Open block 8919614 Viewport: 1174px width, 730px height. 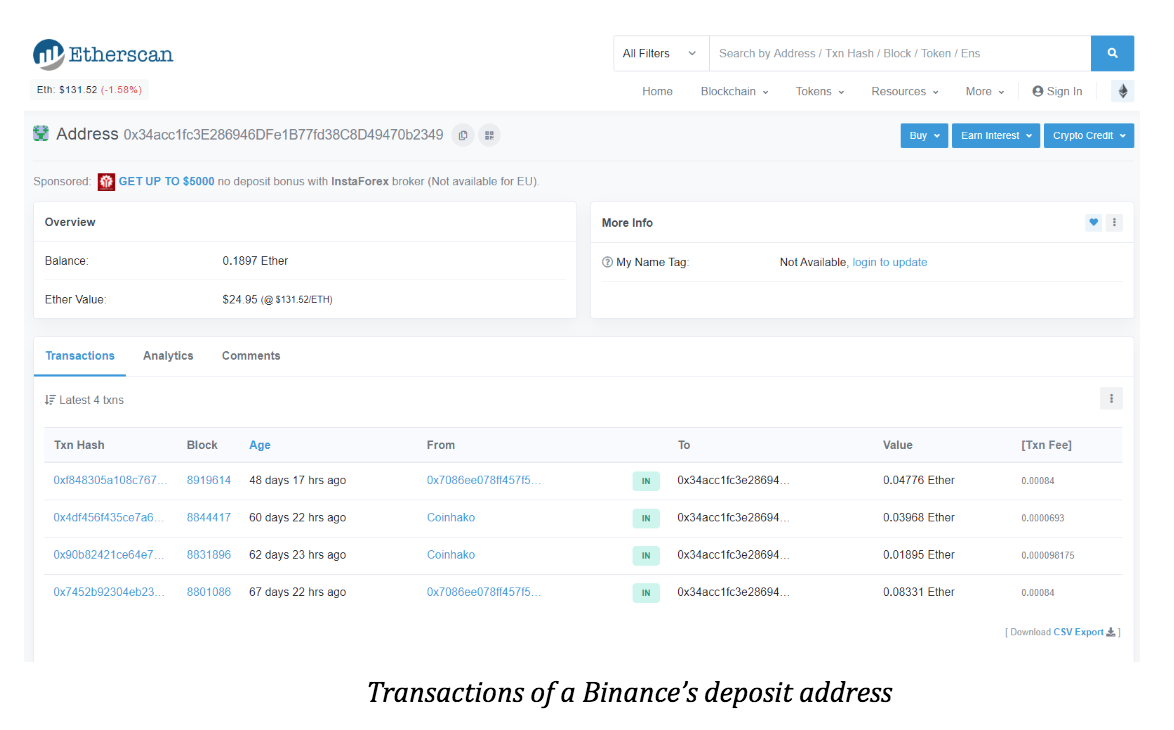click(x=209, y=480)
